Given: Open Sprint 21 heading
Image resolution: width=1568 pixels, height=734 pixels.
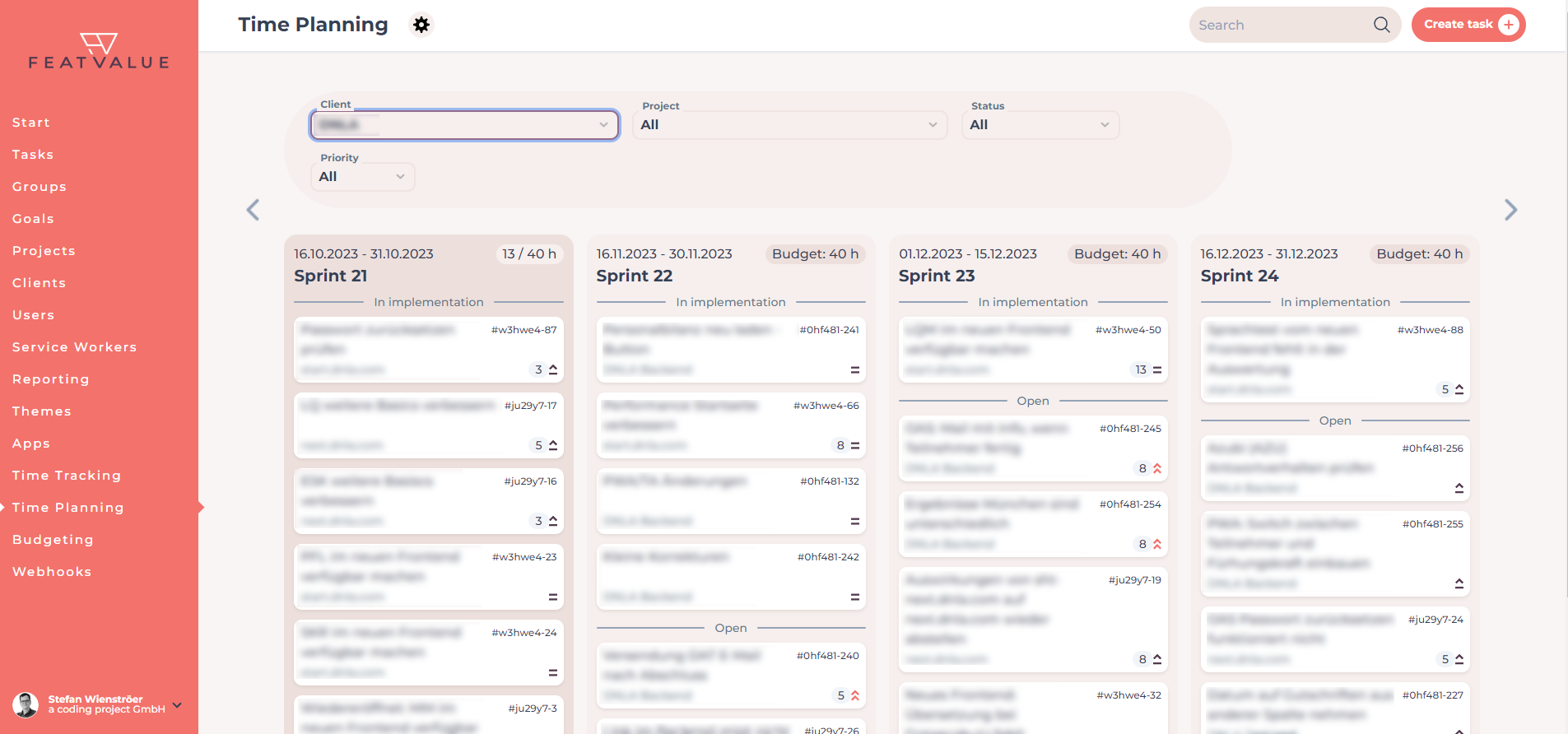Looking at the screenshot, I should [x=331, y=276].
